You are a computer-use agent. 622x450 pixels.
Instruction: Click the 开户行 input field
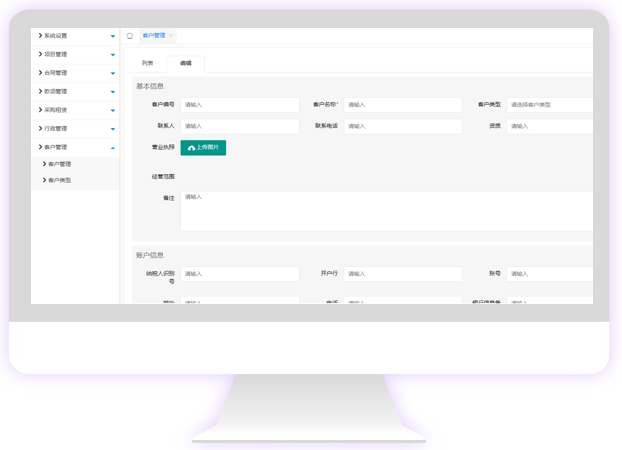402,274
